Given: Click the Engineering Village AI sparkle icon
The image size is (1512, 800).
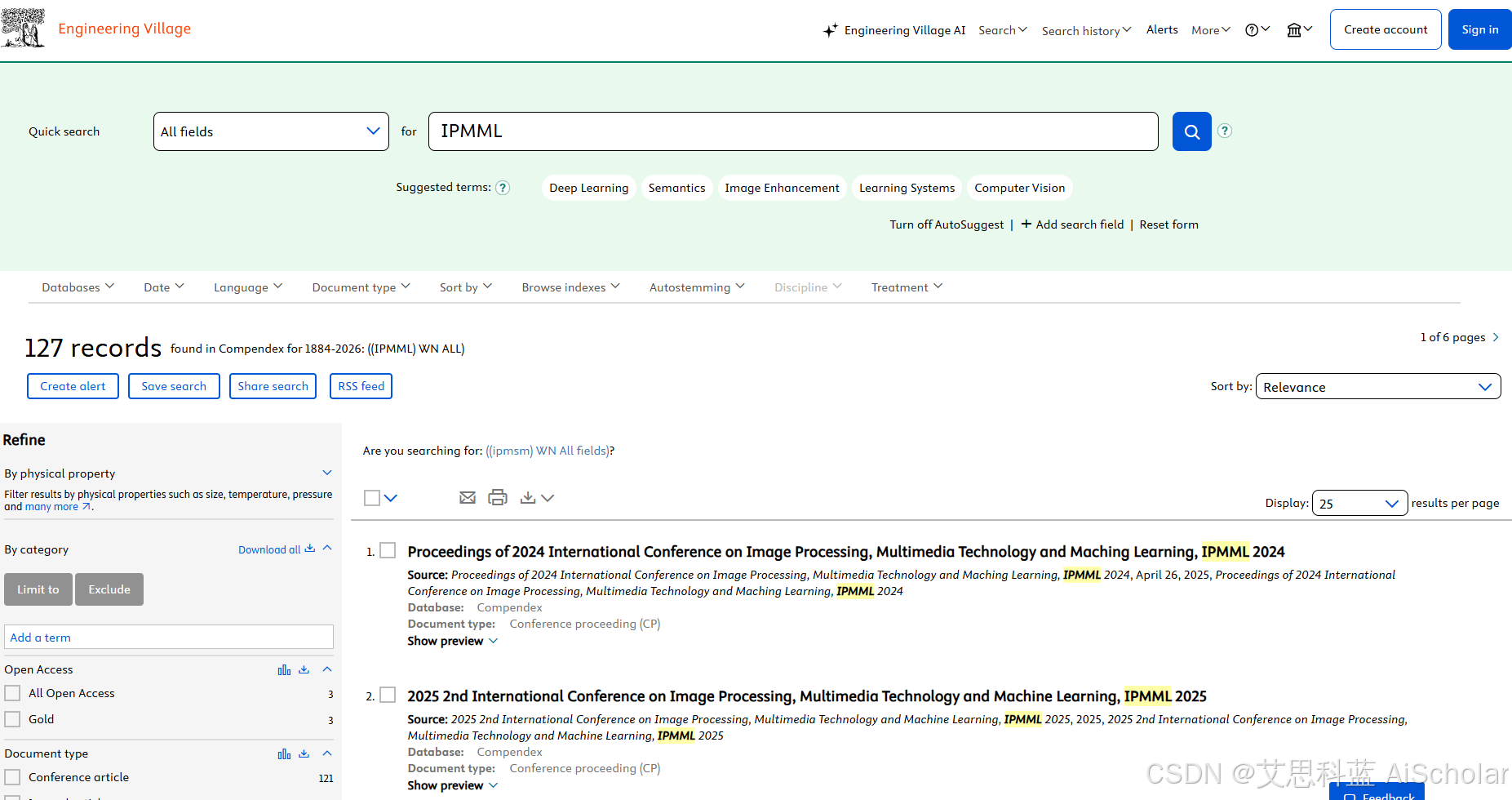Looking at the screenshot, I should [830, 30].
